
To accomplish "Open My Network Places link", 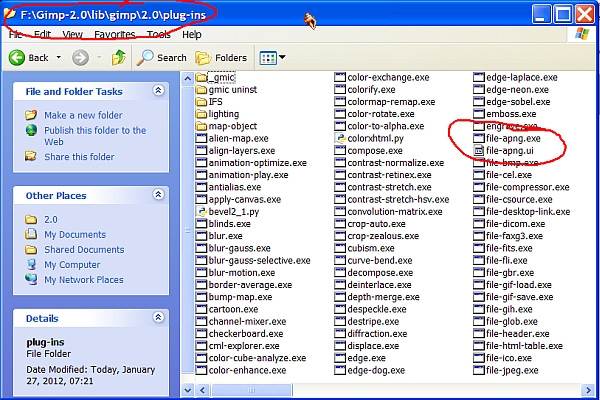I will (84, 280).
